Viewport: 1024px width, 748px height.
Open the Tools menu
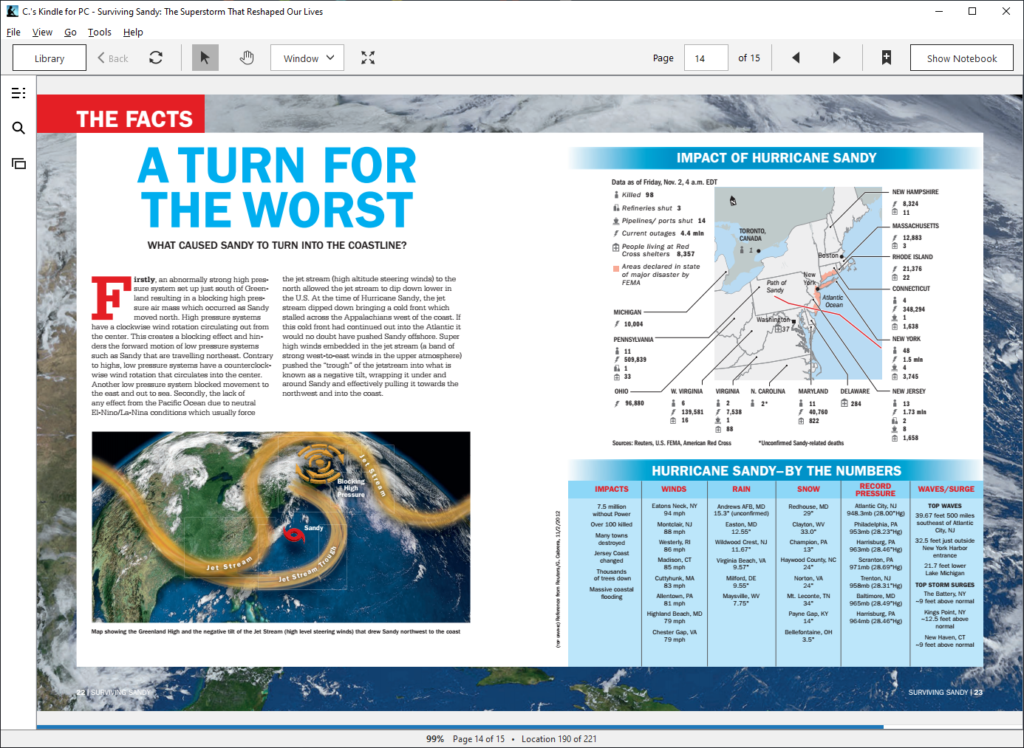pyautogui.click(x=99, y=32)
